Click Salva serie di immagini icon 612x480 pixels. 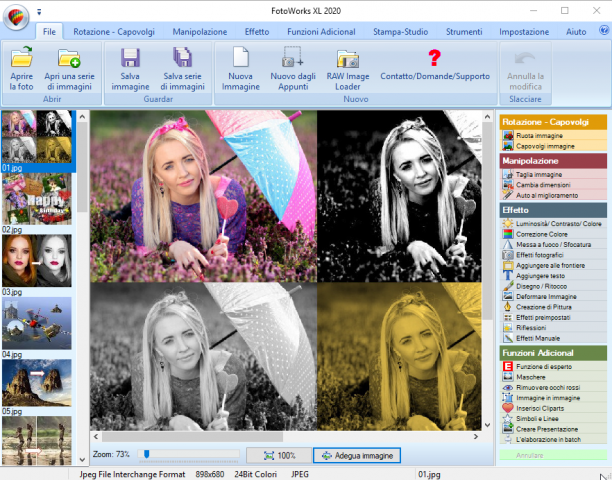[182, 58]
